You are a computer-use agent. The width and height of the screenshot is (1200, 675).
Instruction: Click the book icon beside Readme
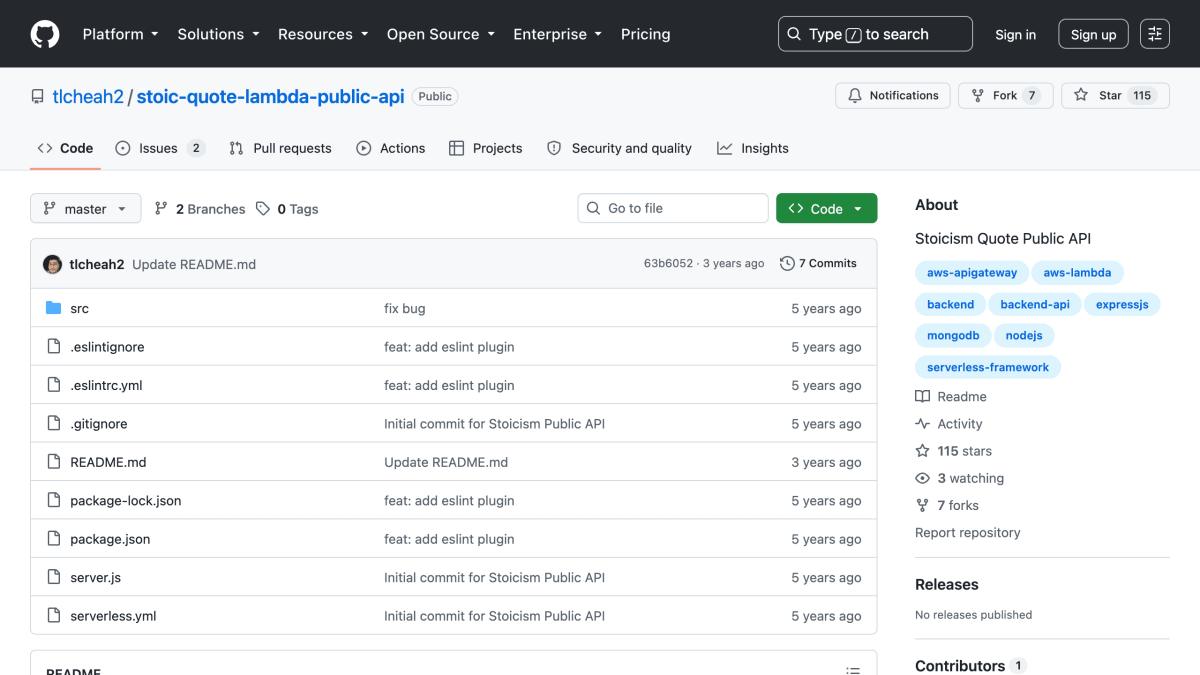pos(923,397)
